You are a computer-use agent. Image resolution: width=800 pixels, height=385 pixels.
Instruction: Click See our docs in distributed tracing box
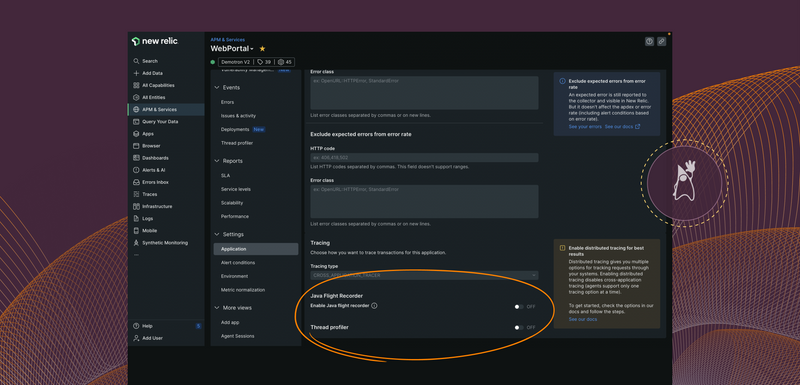click(583, 319)
